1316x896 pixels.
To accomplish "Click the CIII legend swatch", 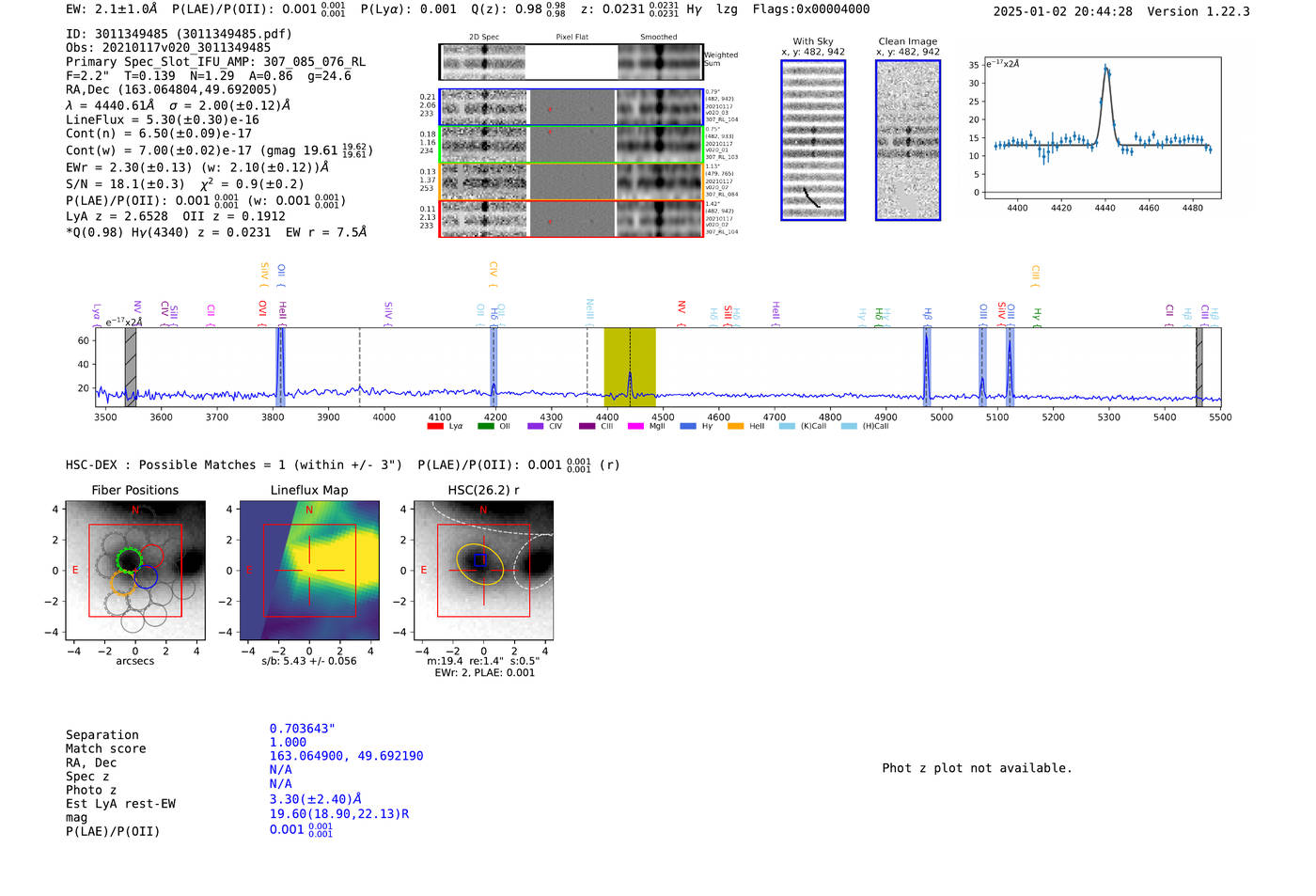I will click(587, 426).
